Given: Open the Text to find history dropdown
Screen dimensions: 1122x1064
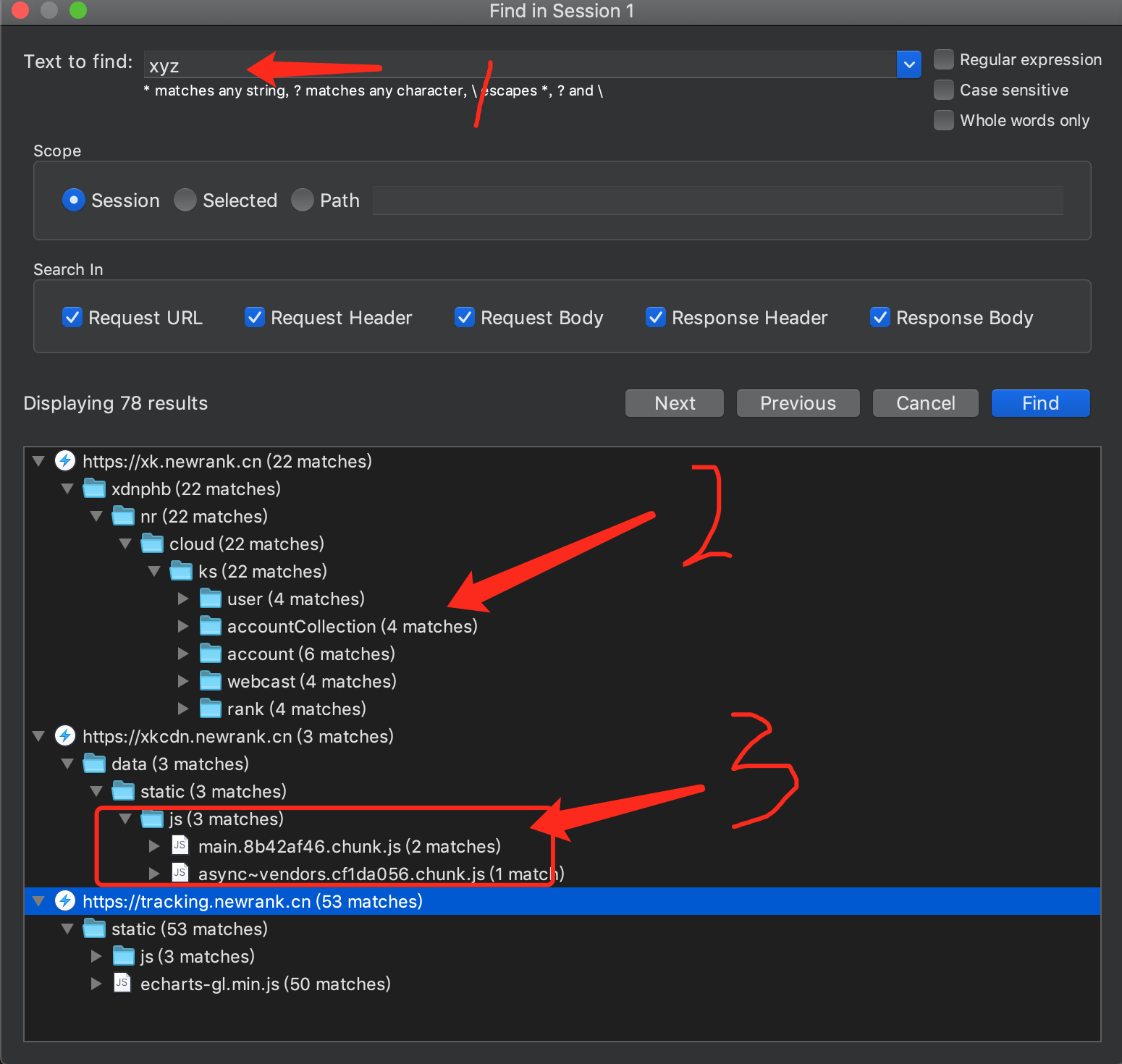Looking at the screenshot, I should [x=908, y=64].
